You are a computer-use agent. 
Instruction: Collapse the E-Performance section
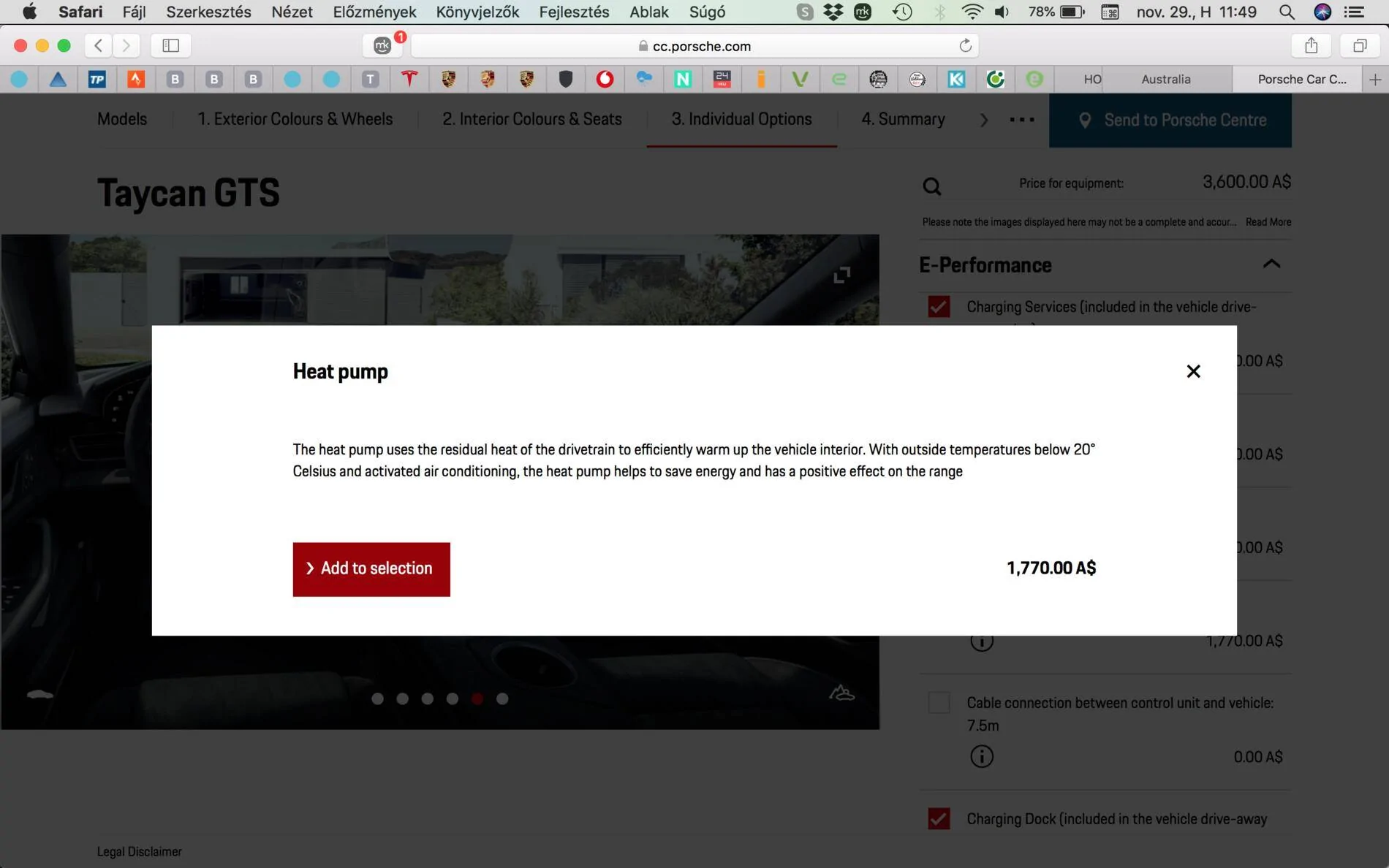tap(1271, 264)
